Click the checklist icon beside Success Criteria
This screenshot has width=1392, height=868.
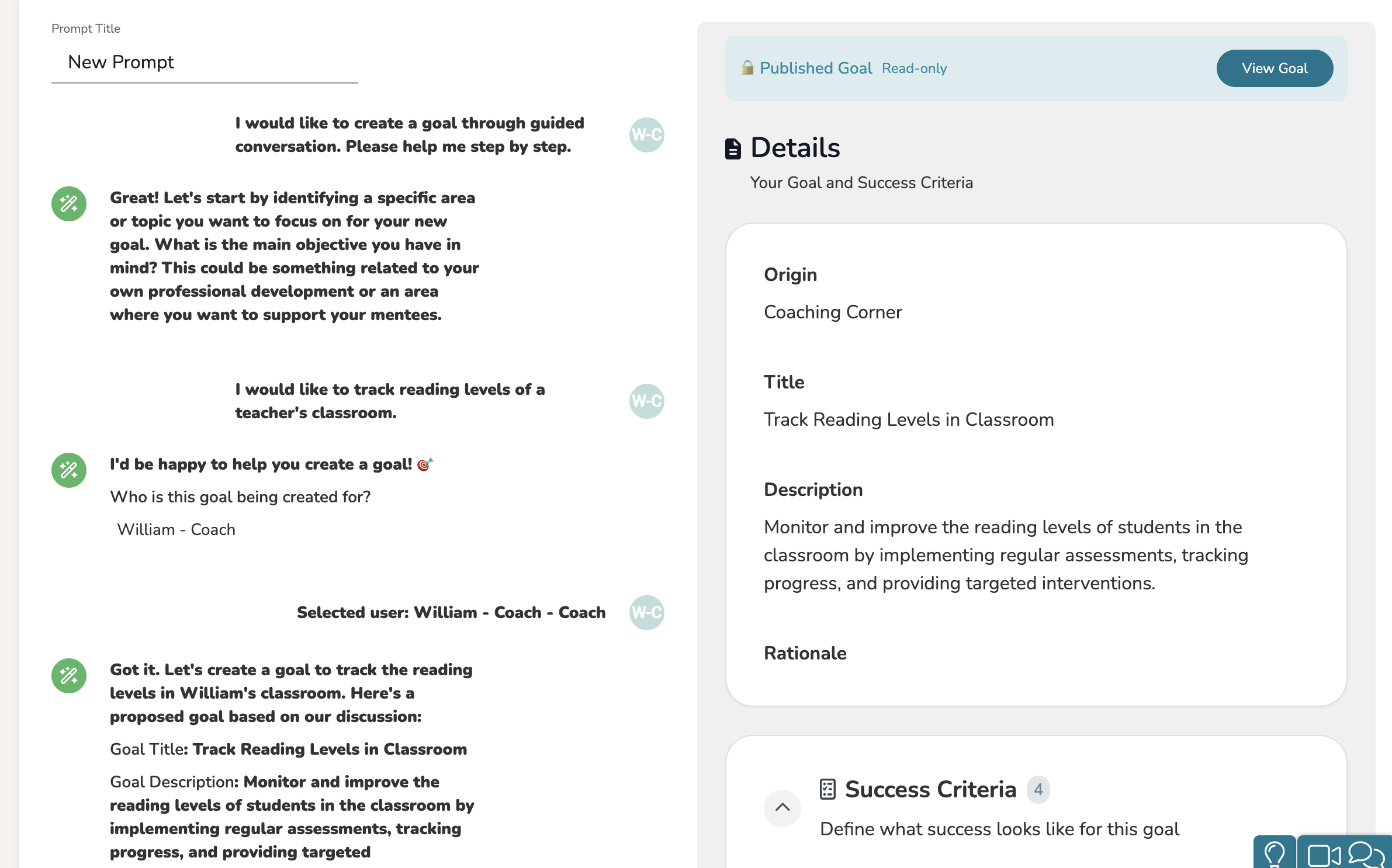click(827, 789)
